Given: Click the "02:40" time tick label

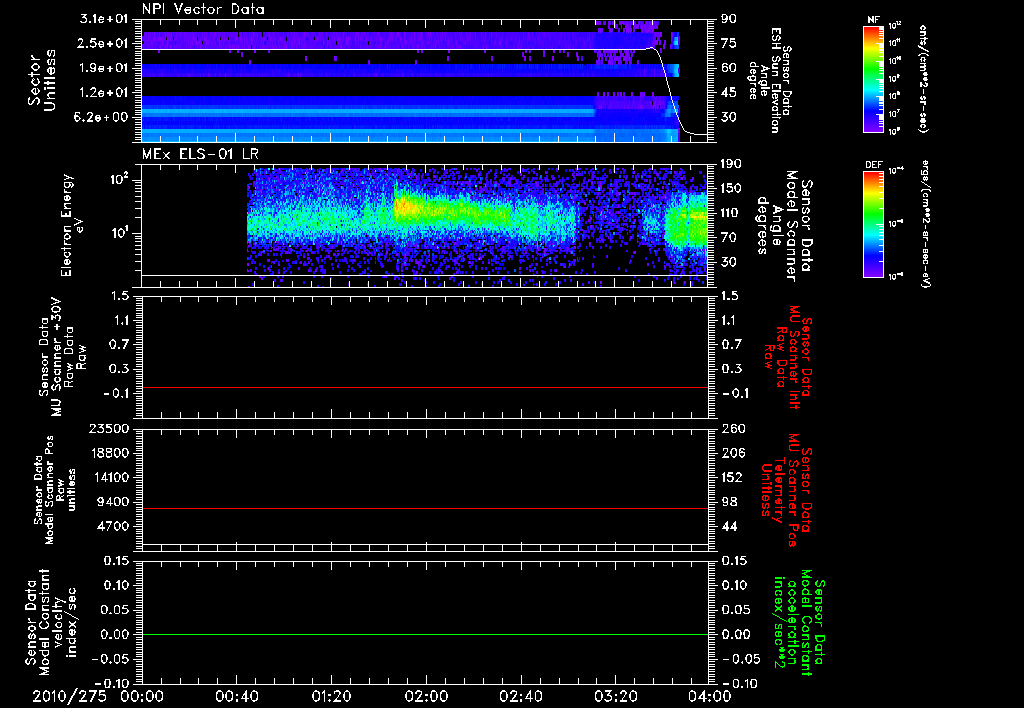Looking at the screenshot, I should point(520,696).
